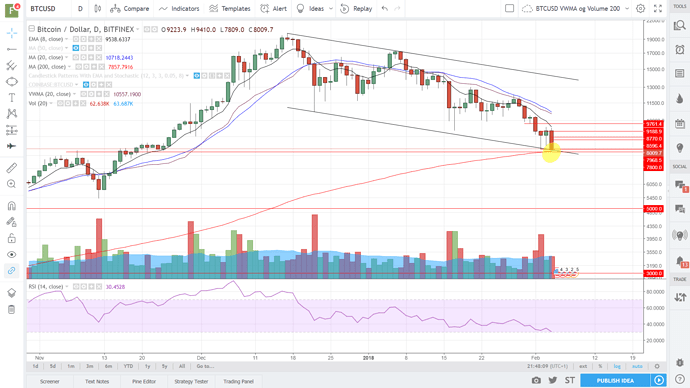This screenshot has width=690, height=388.
Task: Select the Text annotation tool
Action: click(12, 98)
